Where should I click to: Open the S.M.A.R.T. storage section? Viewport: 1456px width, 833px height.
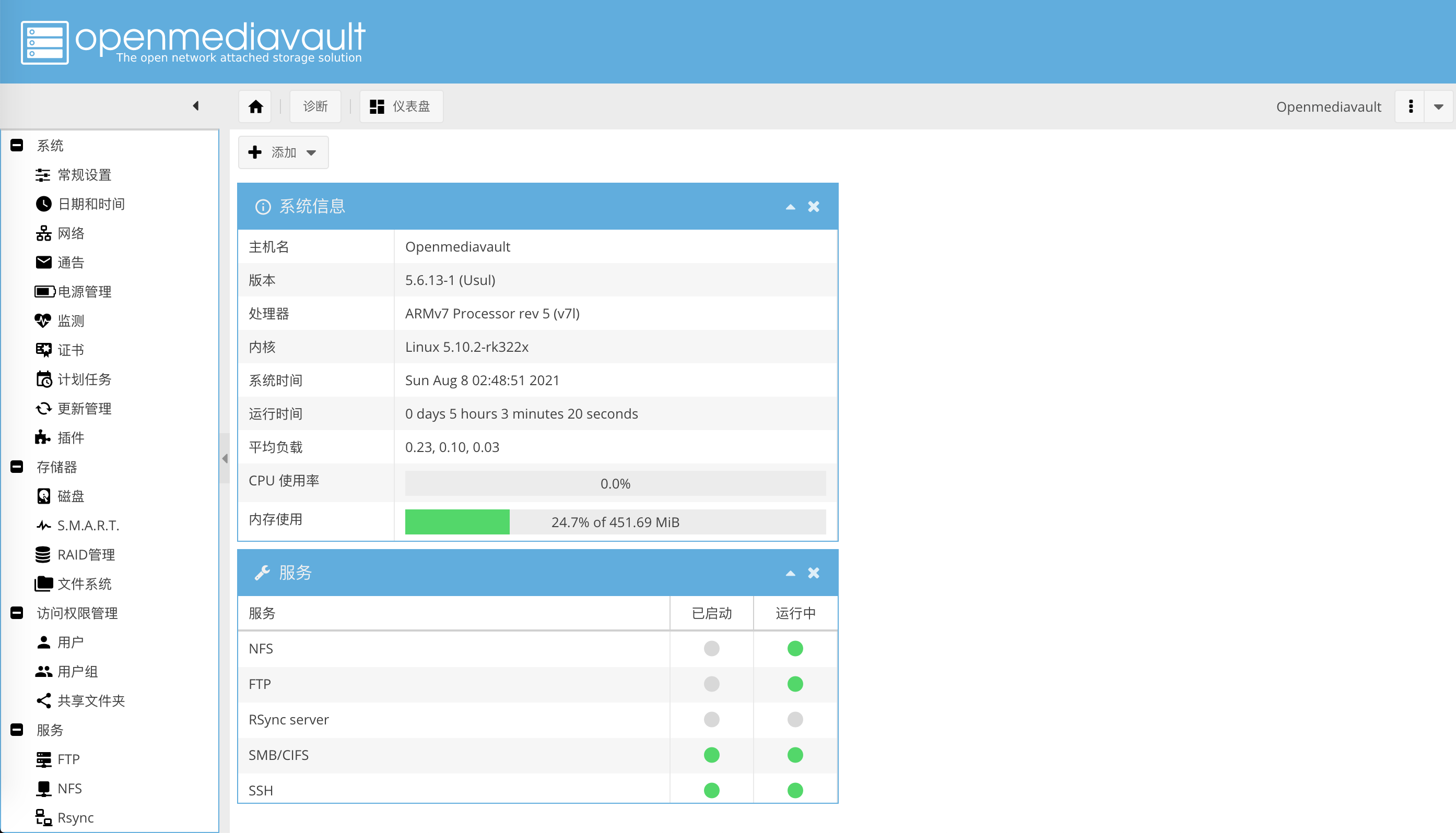[88, 525]
